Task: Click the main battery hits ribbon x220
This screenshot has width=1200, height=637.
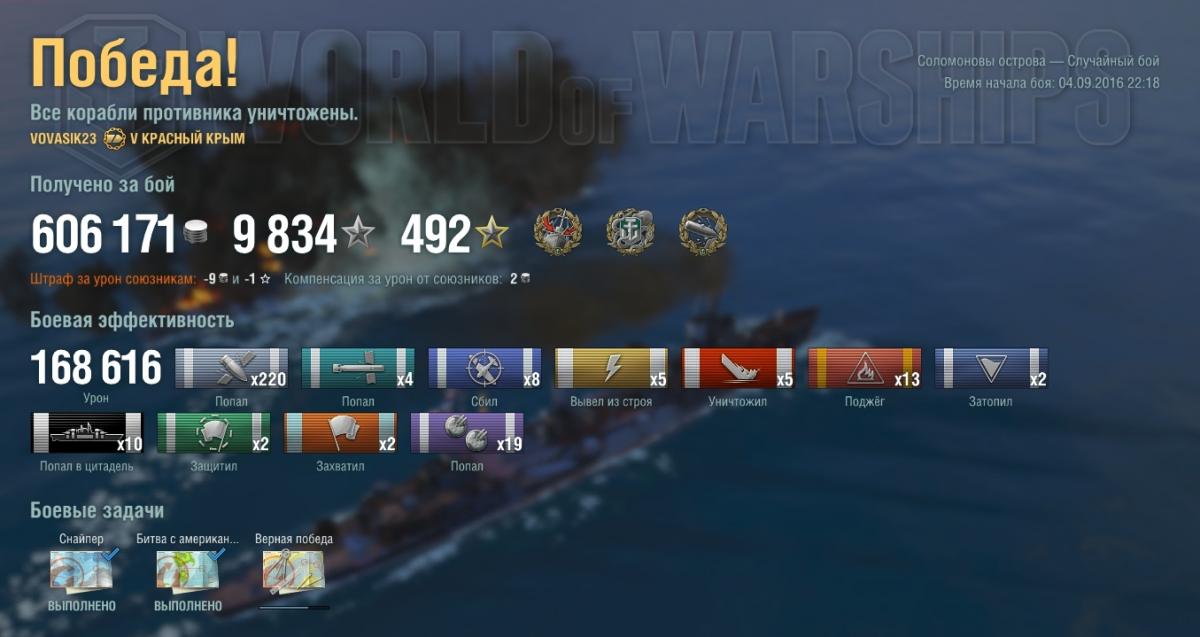Action: pyautogui.click(x=232, y=368)
